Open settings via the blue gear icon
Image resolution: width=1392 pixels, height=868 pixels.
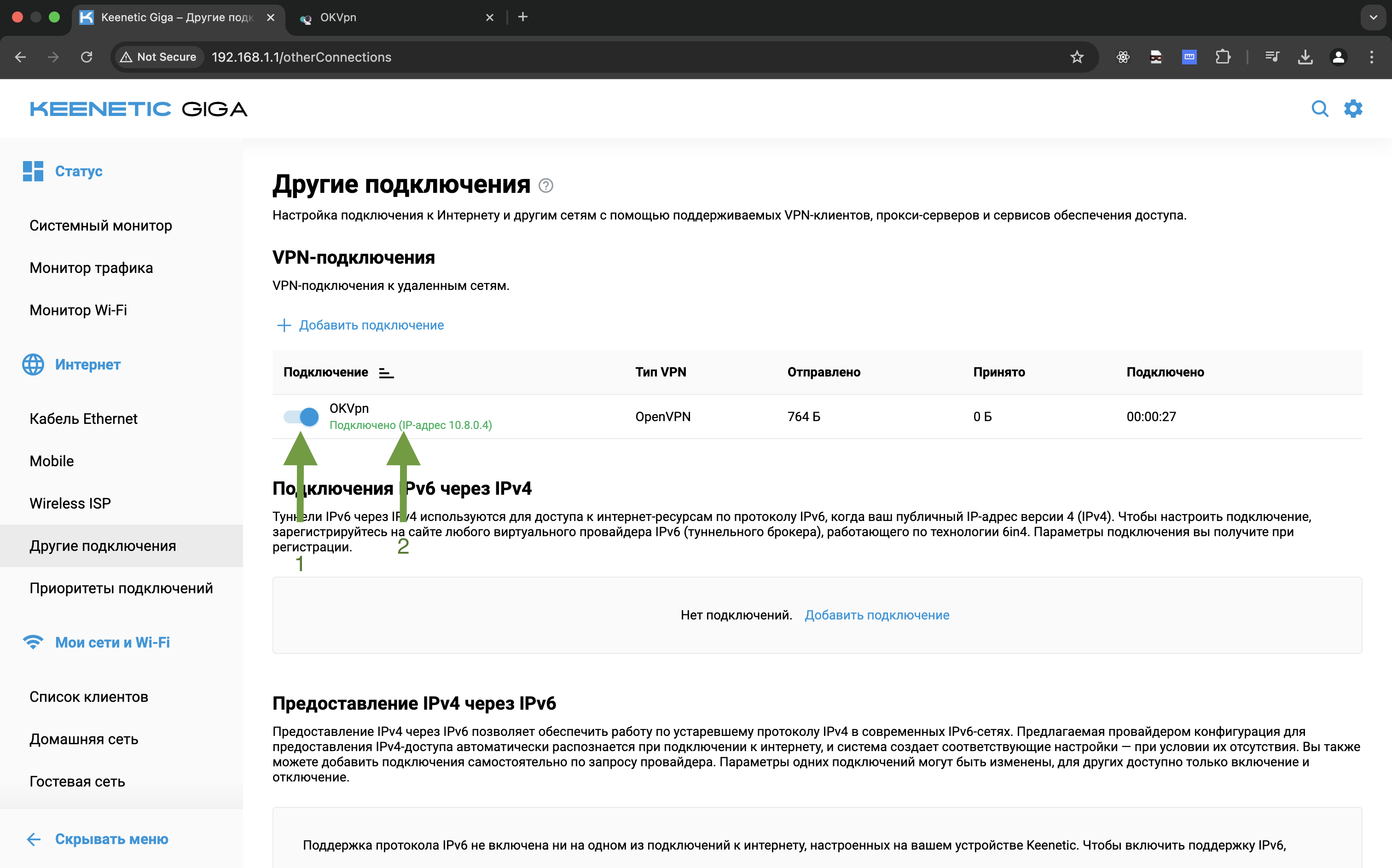[1353, 109]
